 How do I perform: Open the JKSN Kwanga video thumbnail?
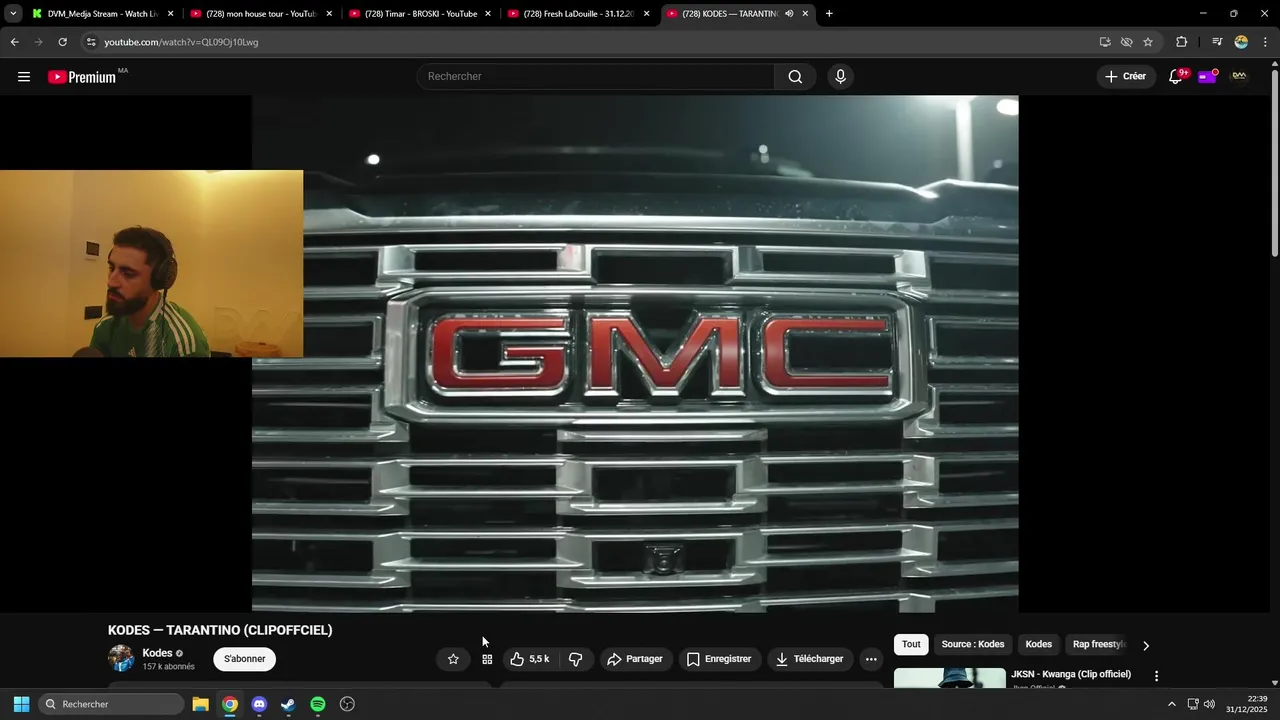[950, 678]
